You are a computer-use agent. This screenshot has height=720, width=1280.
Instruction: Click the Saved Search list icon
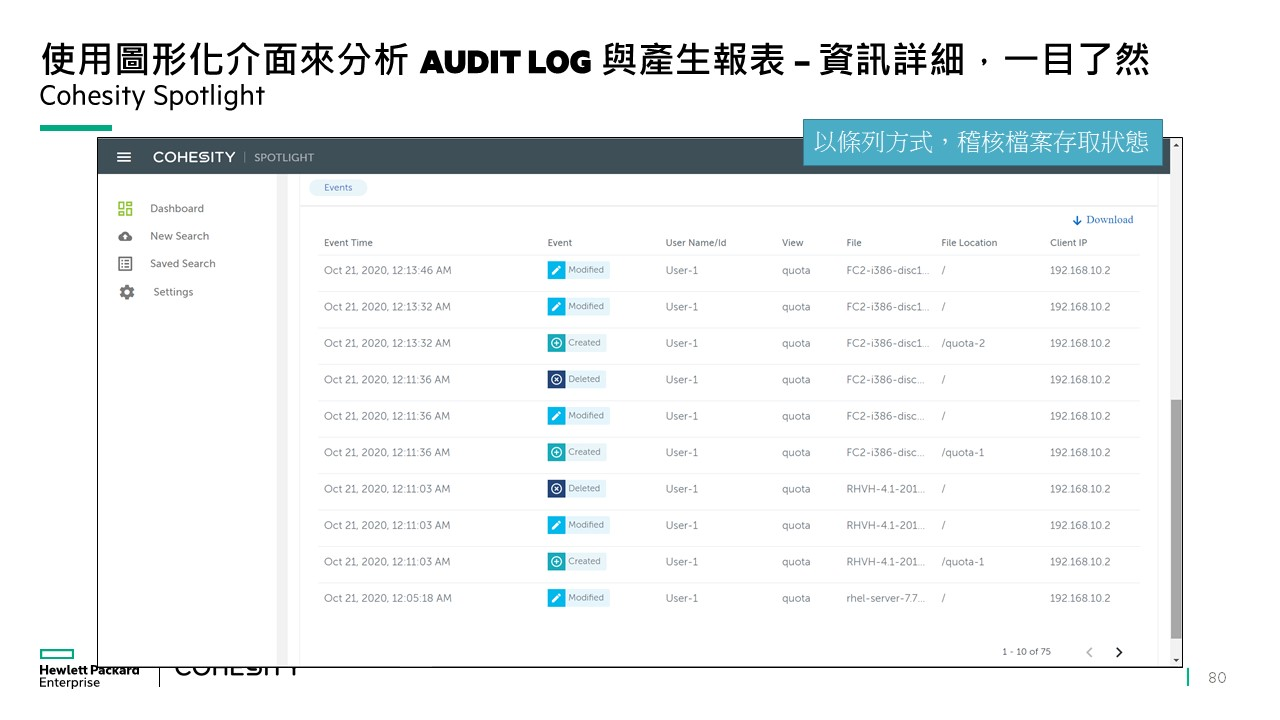[x=125, y=264]
